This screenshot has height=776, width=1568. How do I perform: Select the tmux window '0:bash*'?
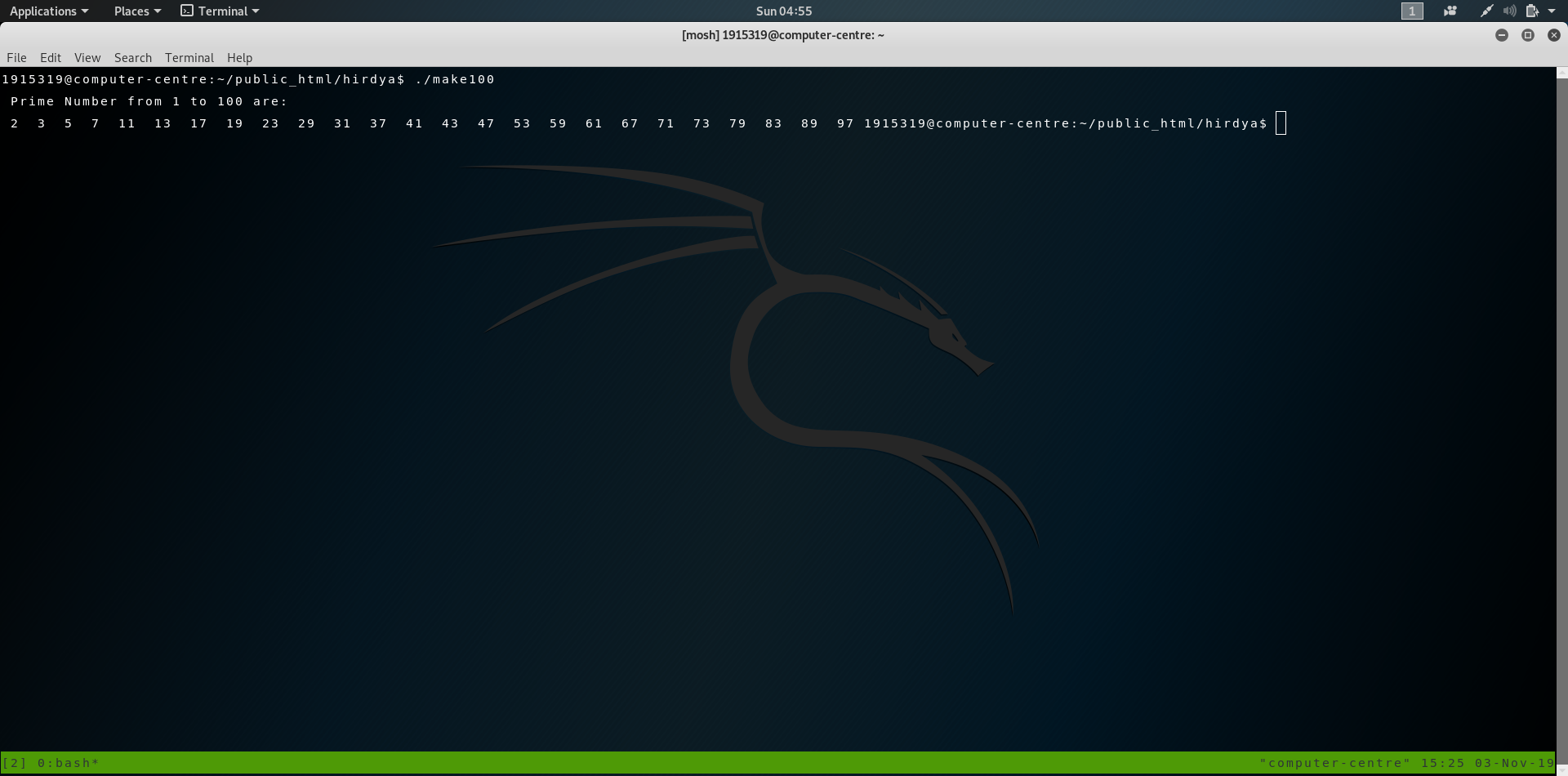tap(69, 763)
